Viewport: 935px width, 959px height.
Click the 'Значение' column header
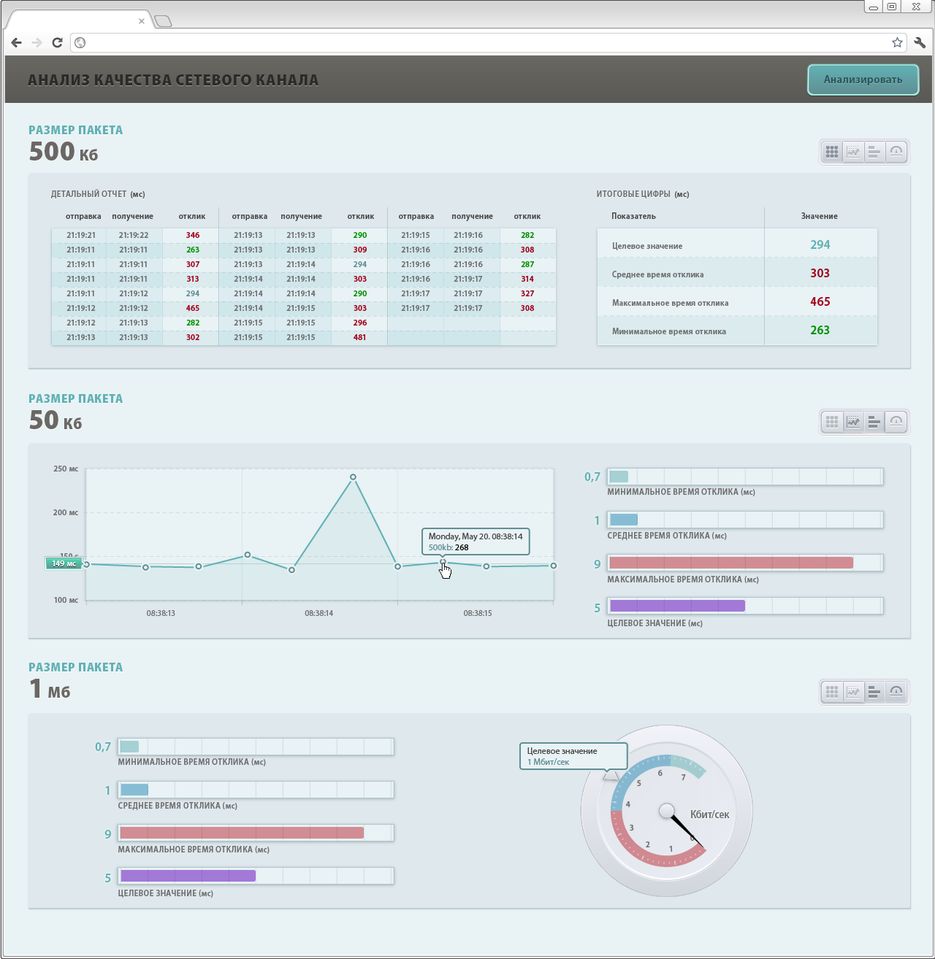pos(819,216)
